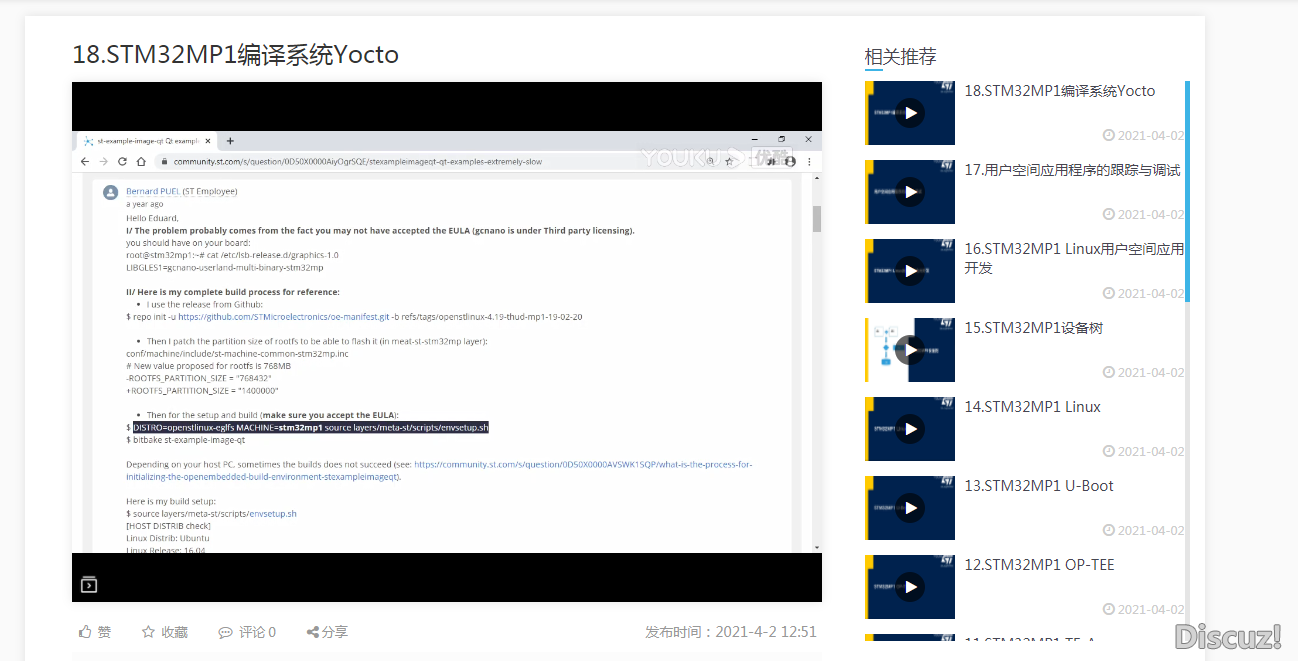Play the 18.STM32MP1编译系统Yocto thumbnail in recommendations
The height and width of the screenshot is (661, 1298).
(909, 113)
